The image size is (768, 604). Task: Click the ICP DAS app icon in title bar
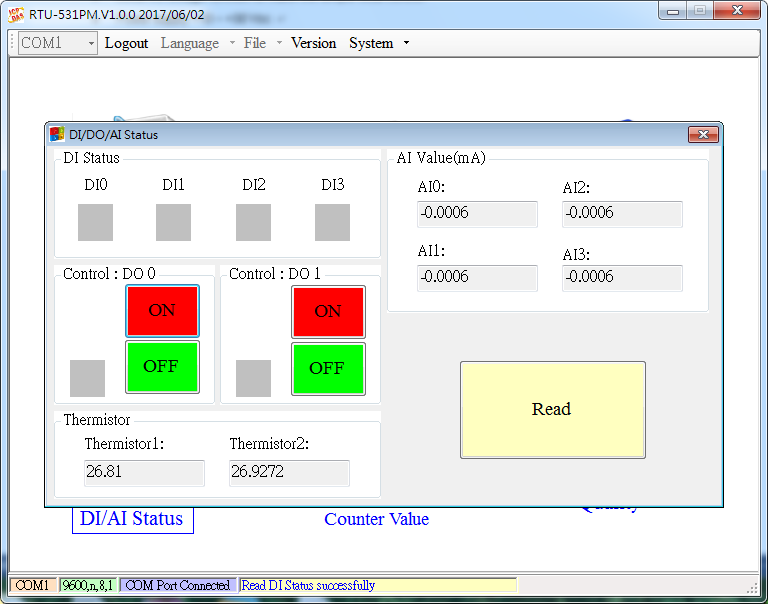pos(16,14)
